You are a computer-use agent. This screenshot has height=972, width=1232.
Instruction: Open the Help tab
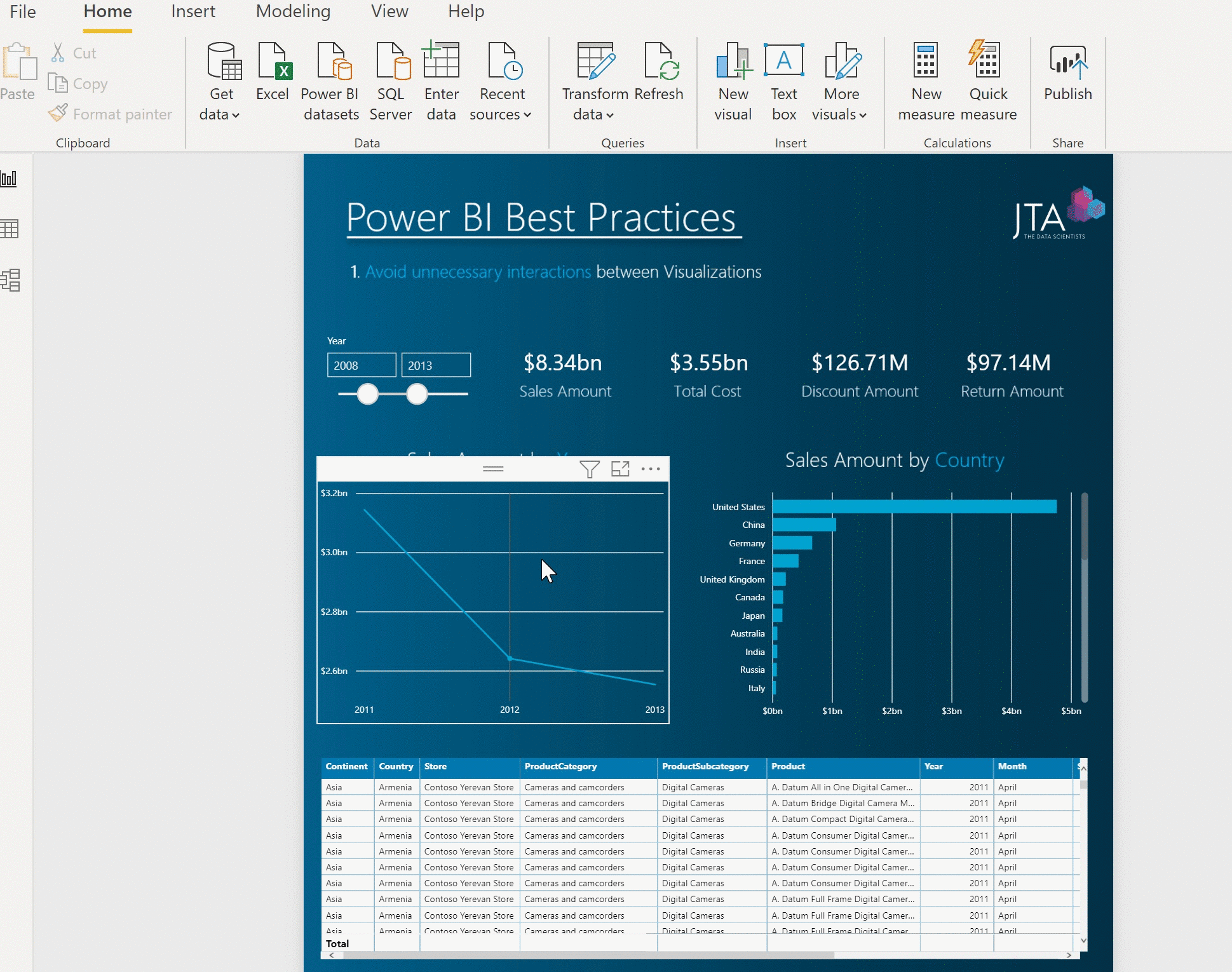click(466, 11)
